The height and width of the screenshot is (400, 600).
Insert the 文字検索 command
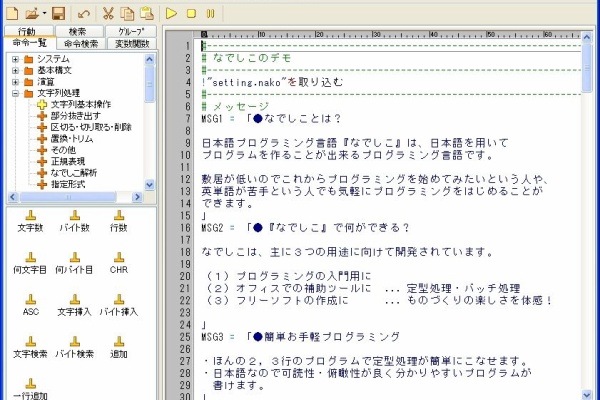[x=30, y=348]
